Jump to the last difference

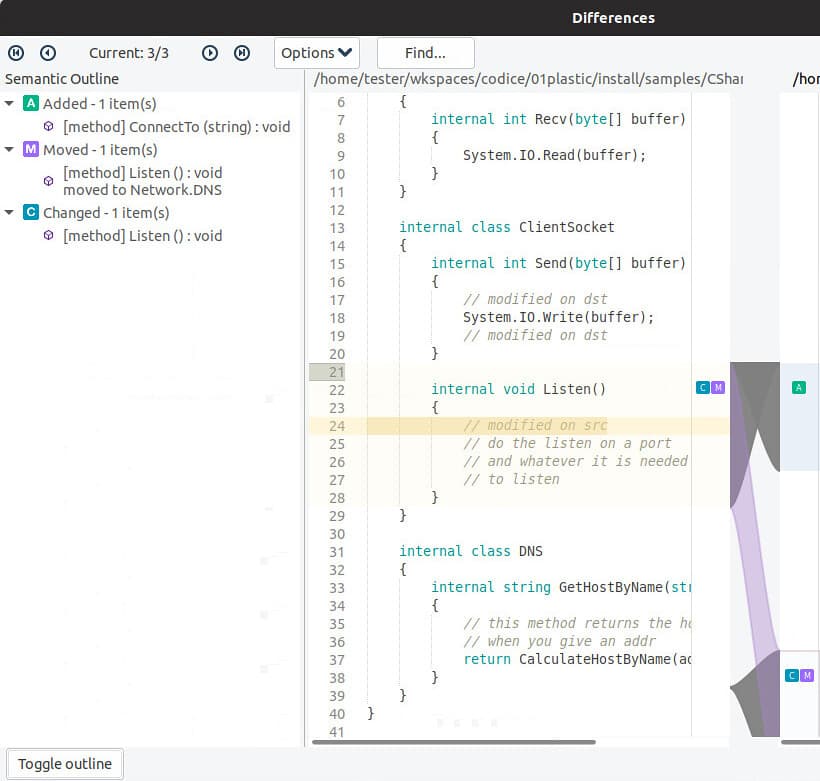242,53
